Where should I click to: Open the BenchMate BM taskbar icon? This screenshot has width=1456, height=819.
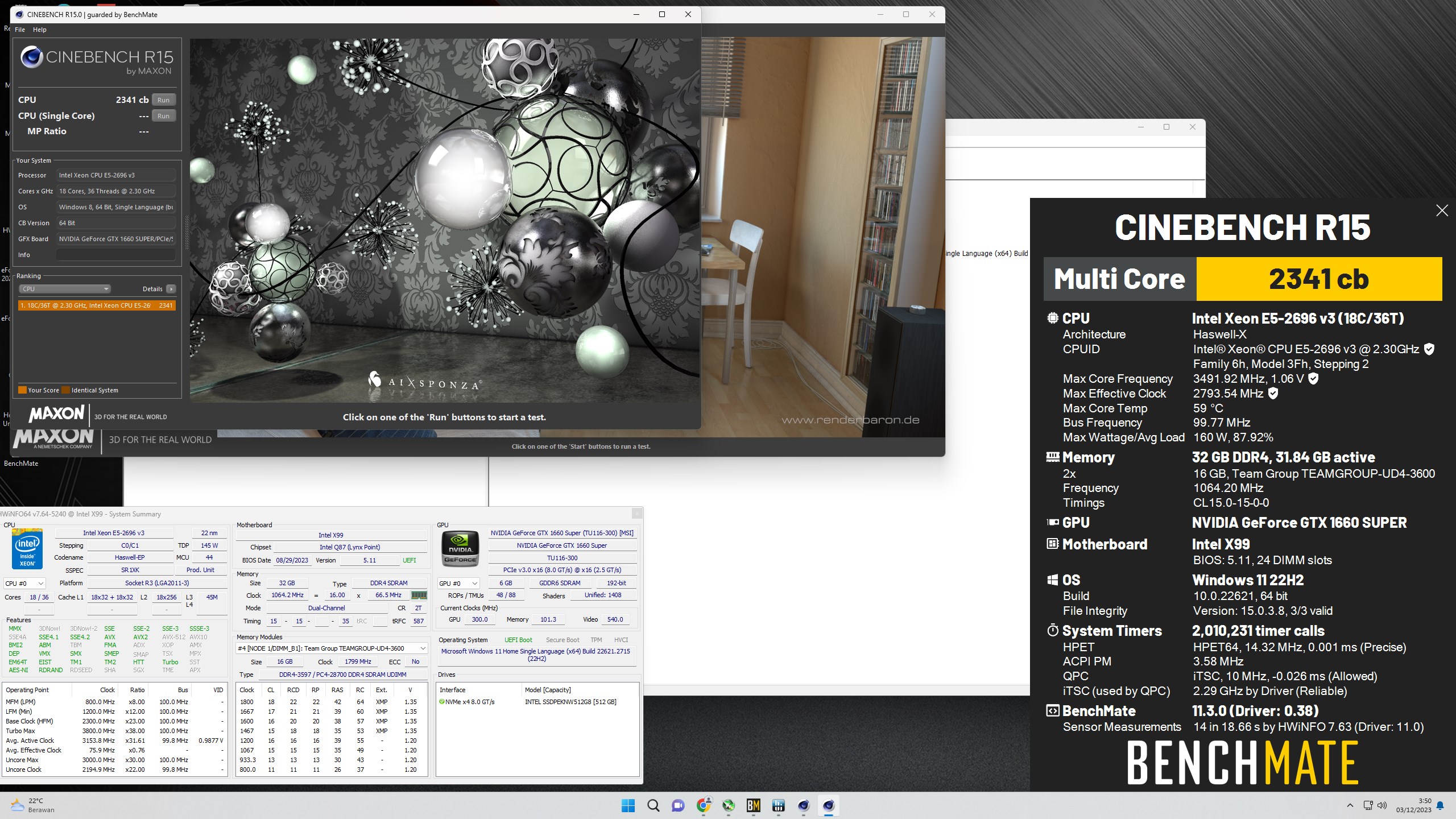click(753, 805)
